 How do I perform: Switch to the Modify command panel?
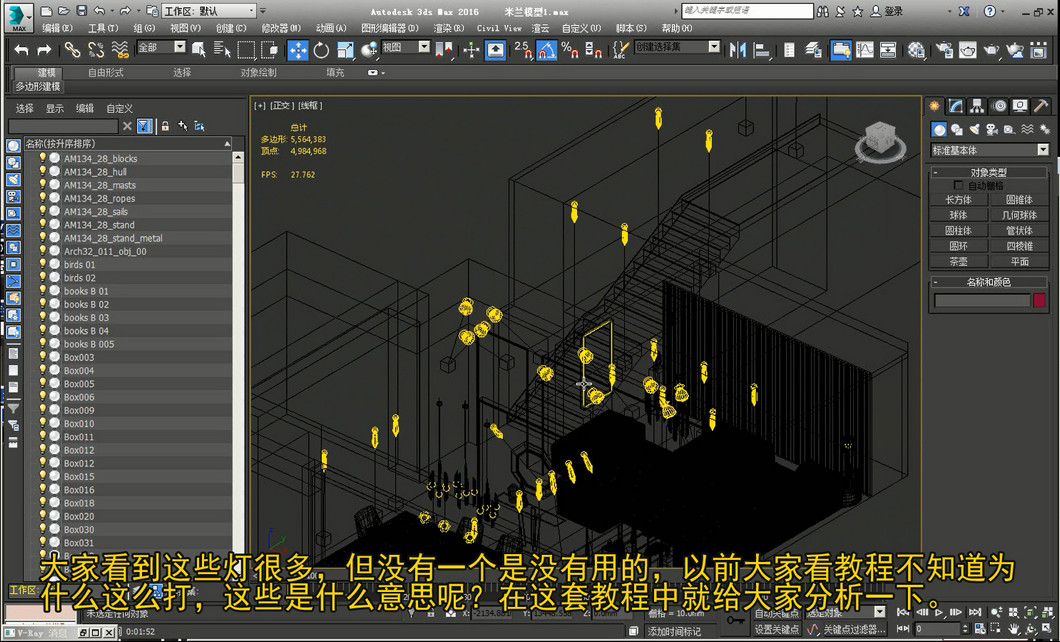956,106
